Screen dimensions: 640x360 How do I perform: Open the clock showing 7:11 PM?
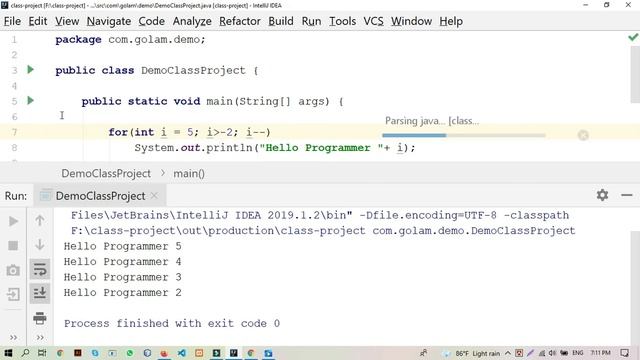(600, 353)
